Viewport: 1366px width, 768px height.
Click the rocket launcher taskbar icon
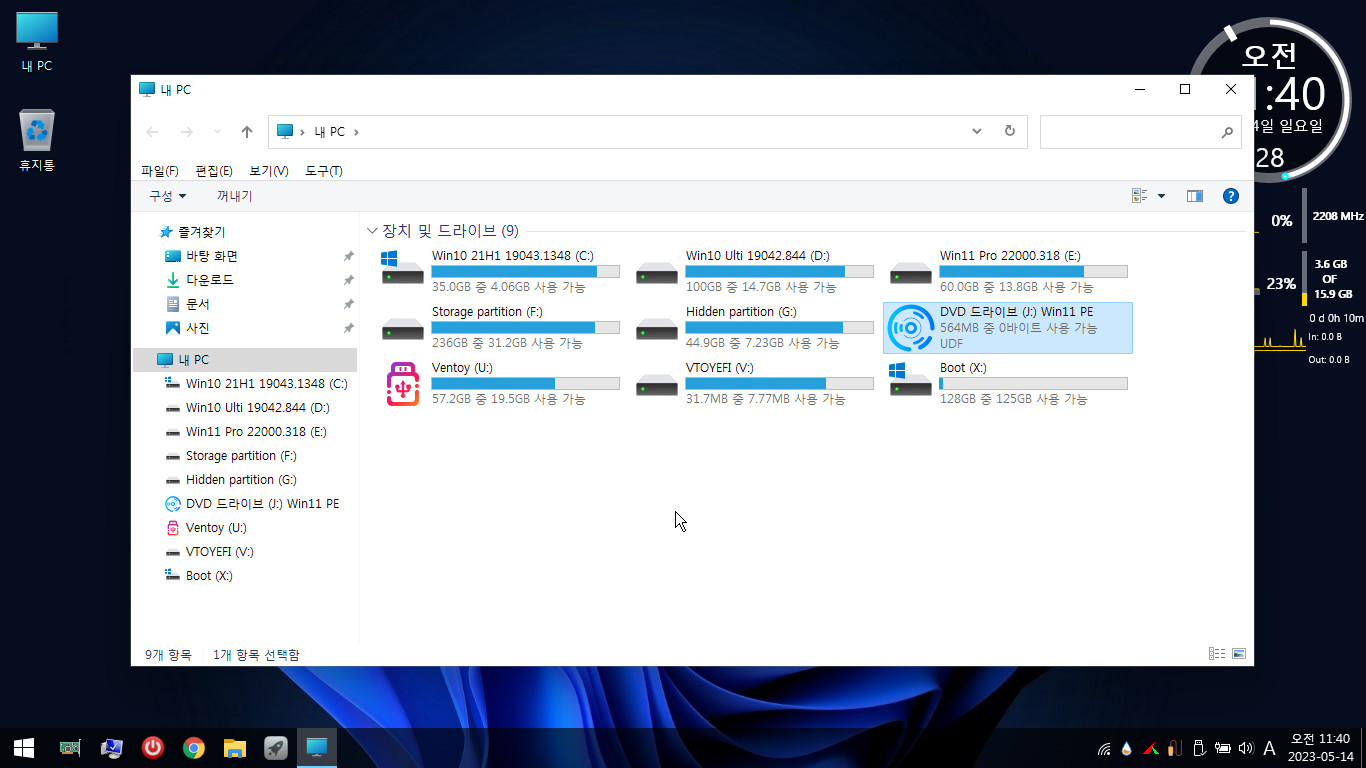(x=276, y=747)
